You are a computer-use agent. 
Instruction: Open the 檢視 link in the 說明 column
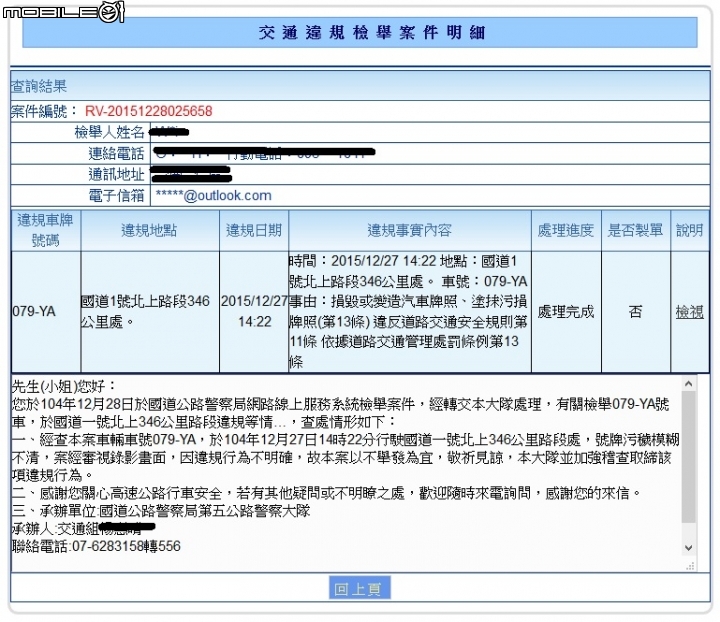690,312
